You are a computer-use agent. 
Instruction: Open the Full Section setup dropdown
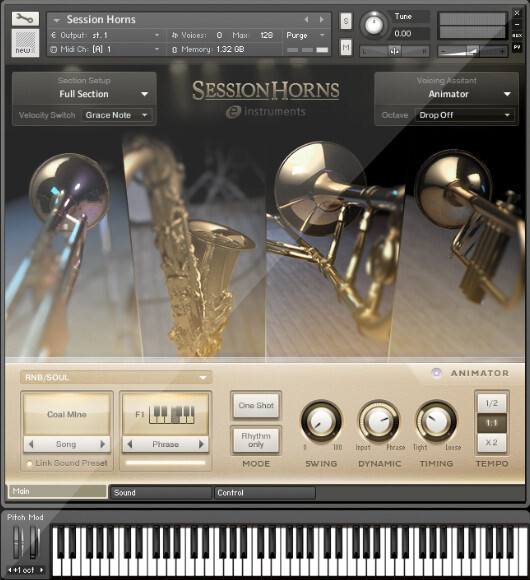(84, 94)
